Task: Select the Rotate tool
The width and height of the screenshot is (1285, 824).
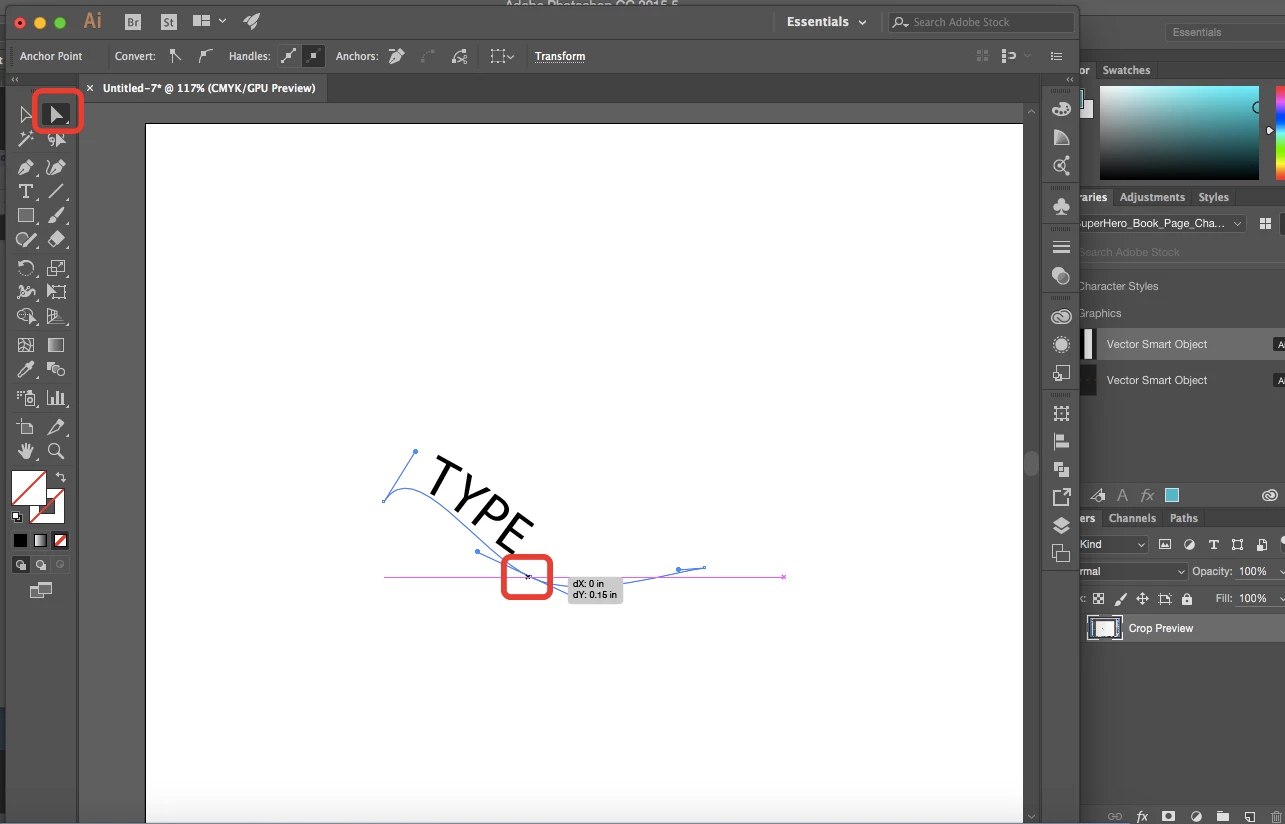Action: pyautogui.click(x=27, y=267)
